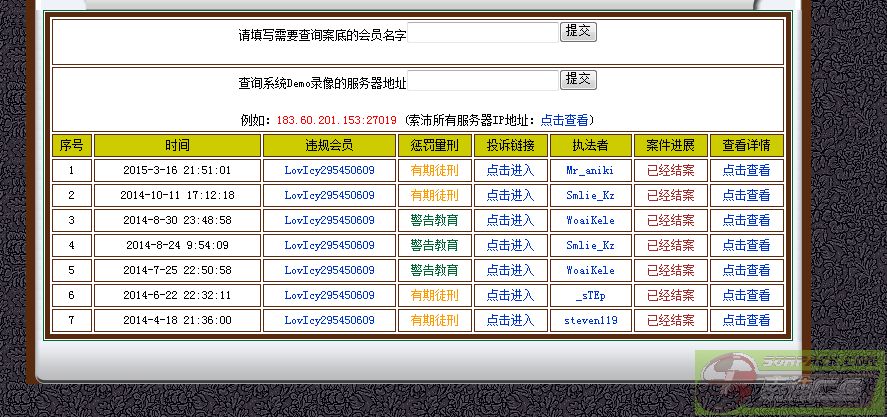Open the LovIcy295450609 link in row 5
The image size is (887, 417).
[x=329, y=270]
